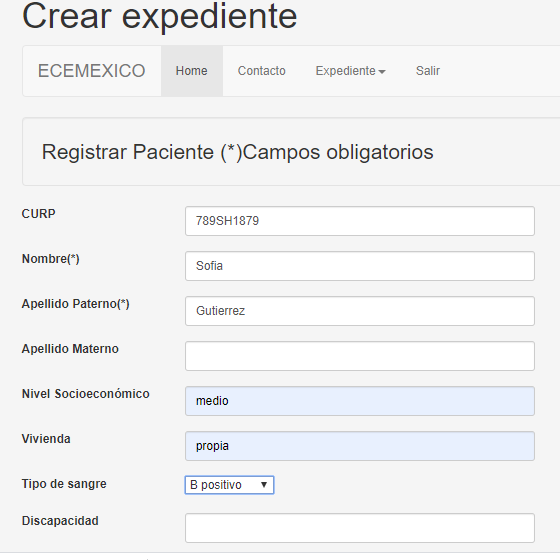The width and height of the screenshot is (560, 560).
Task: Focus the empty Discapacidad input box
Action: pyautogui.click(x=360, y=528)
